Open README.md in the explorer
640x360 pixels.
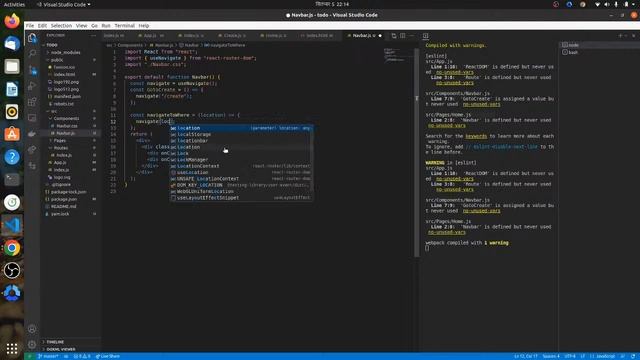point(64,207)
